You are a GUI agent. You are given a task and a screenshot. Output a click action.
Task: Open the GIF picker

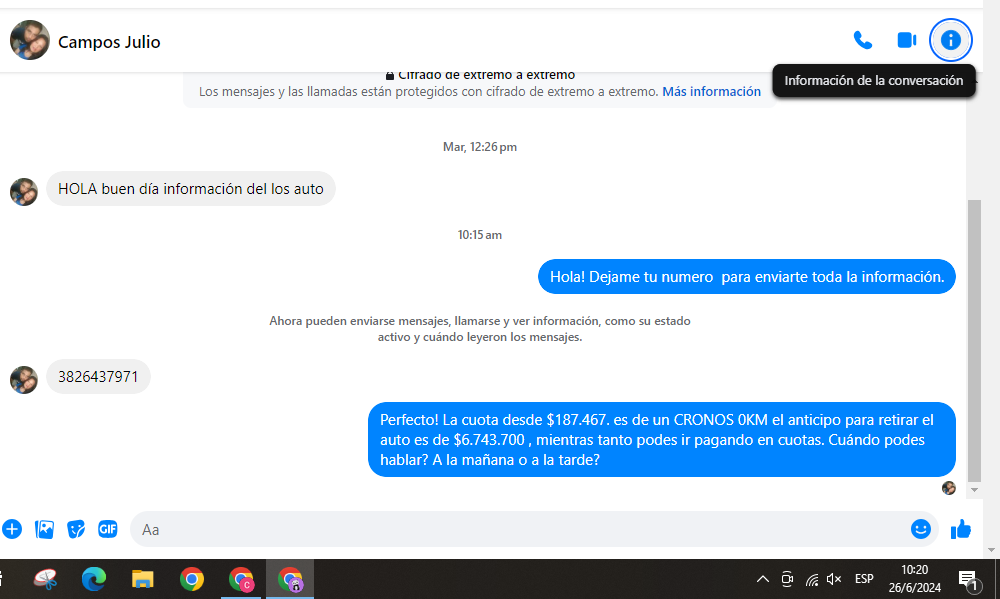107,529
